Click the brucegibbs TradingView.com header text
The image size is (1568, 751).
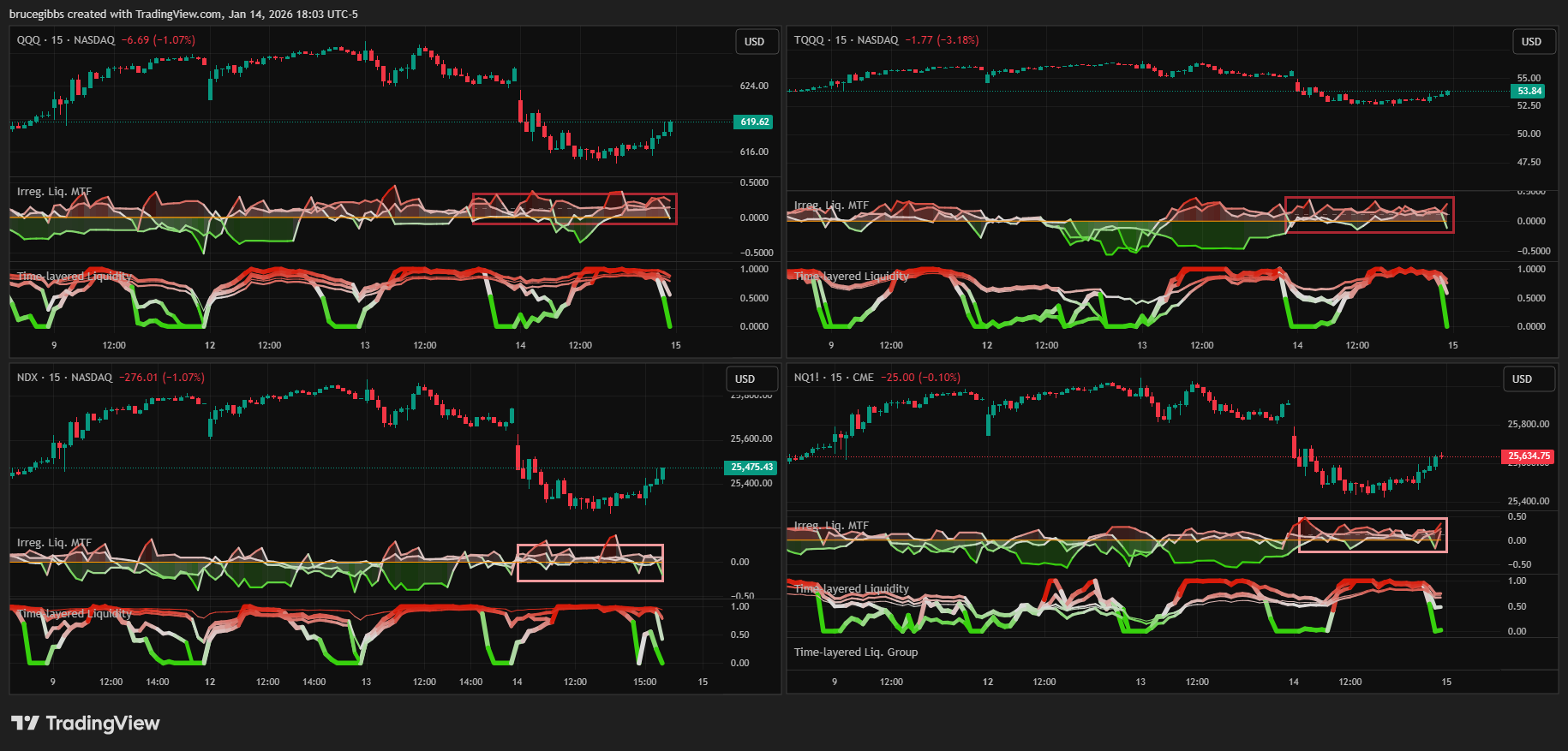pos(183,15)
